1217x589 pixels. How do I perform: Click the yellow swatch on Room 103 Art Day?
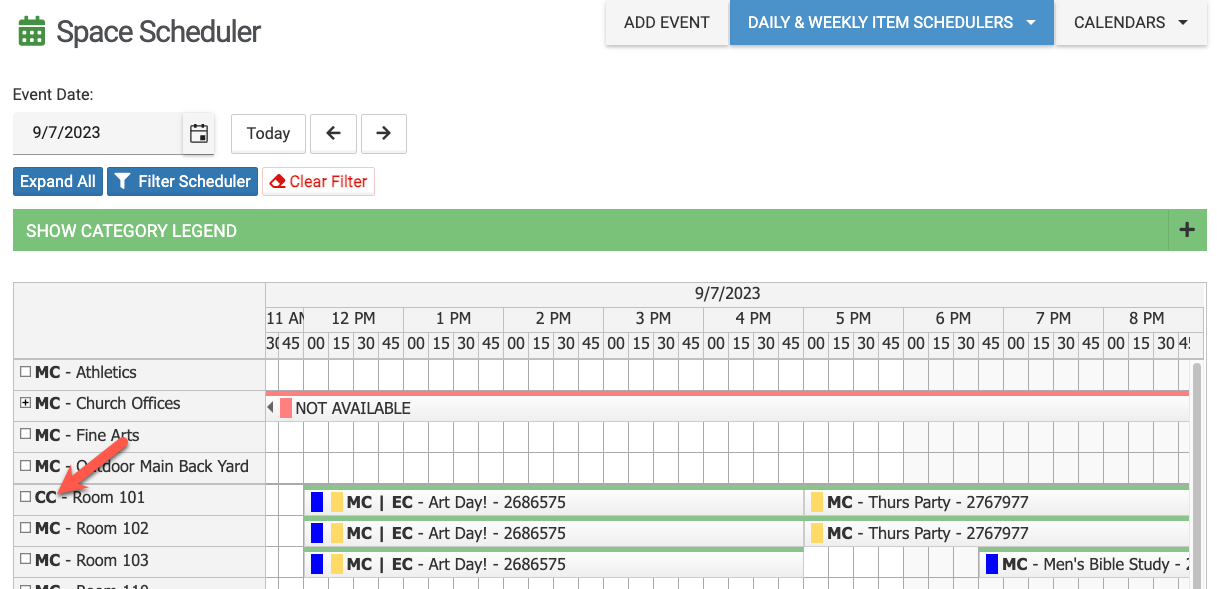pyautogui.click(x=337, y=564)
